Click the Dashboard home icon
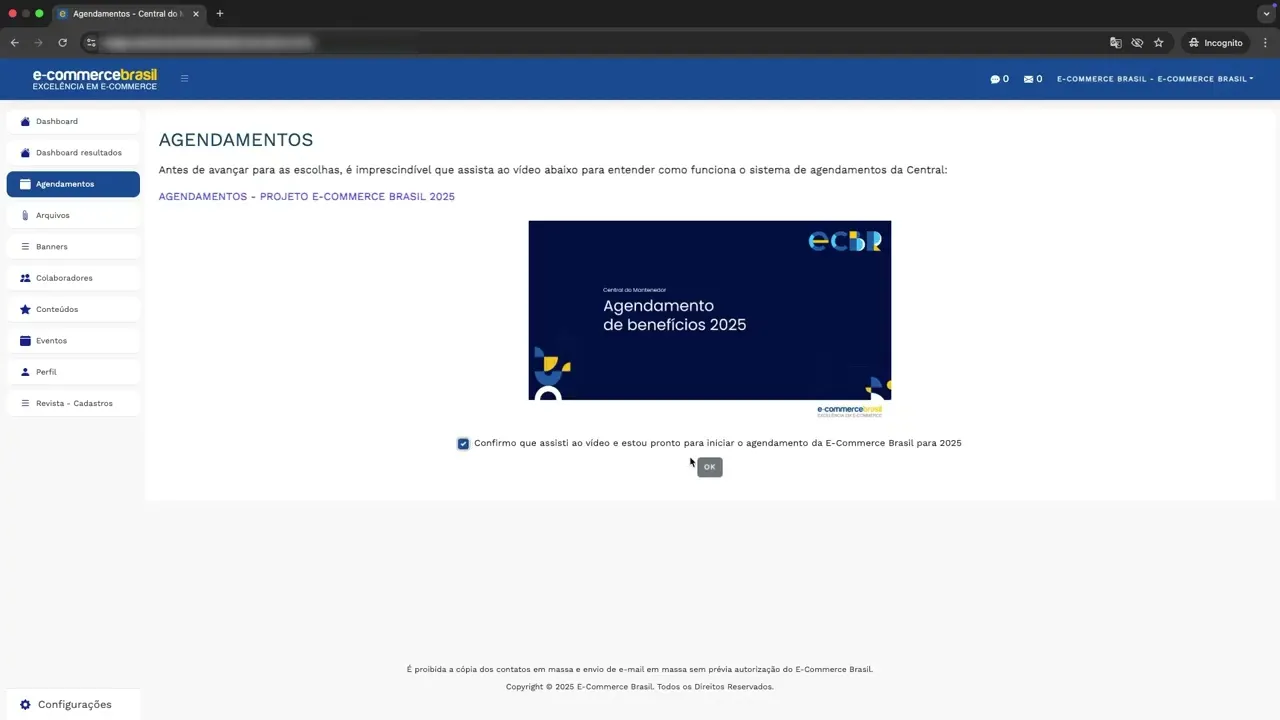Screen dimensions: 1280x720 pyautogui.click(x=25, y=121)
